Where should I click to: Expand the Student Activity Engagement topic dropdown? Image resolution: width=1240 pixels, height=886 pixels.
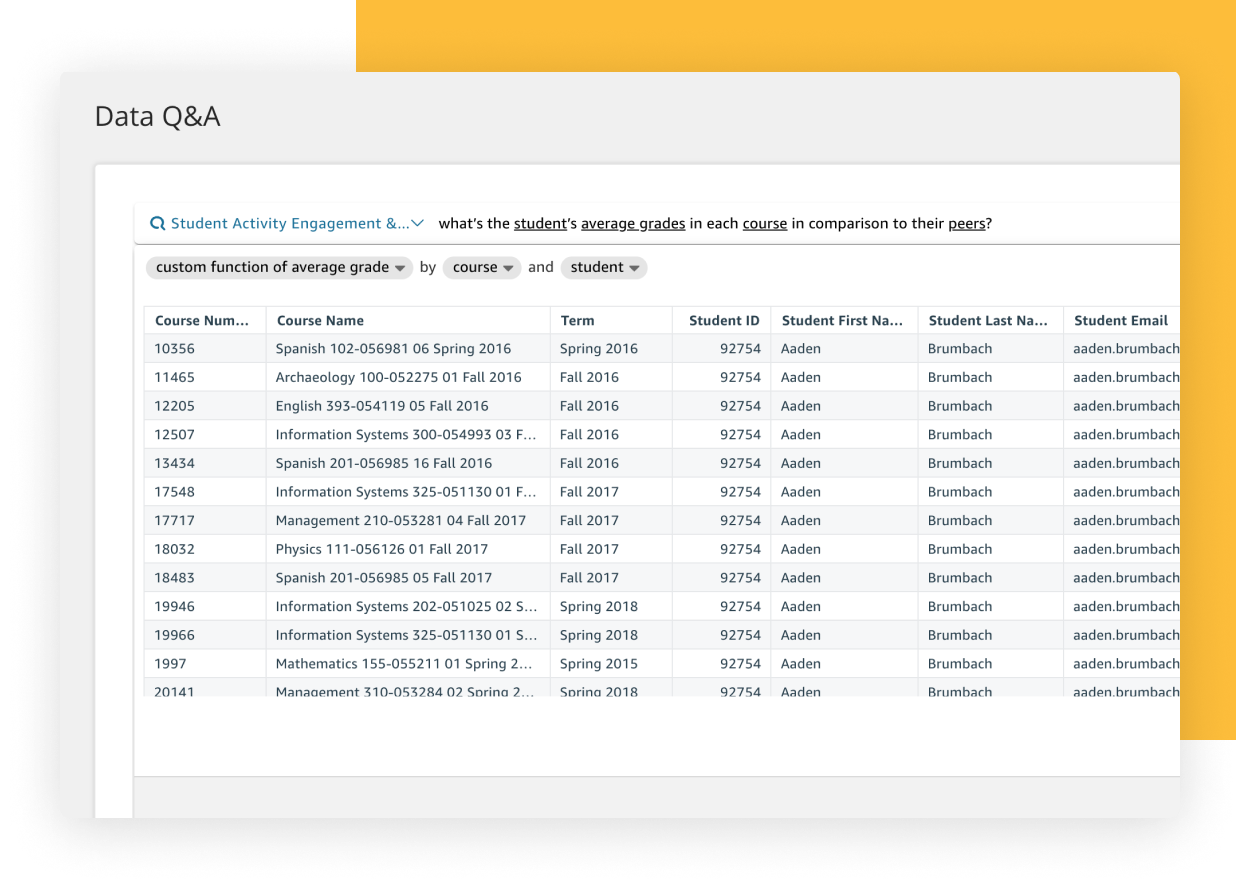pos(417,224)
